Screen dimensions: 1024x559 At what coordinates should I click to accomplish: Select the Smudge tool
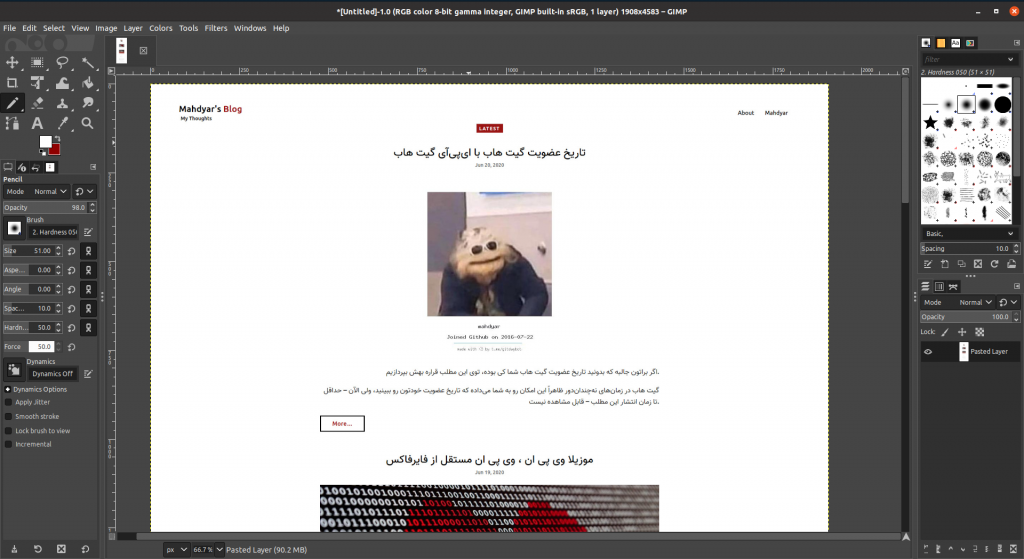click(x=88, y=103)
